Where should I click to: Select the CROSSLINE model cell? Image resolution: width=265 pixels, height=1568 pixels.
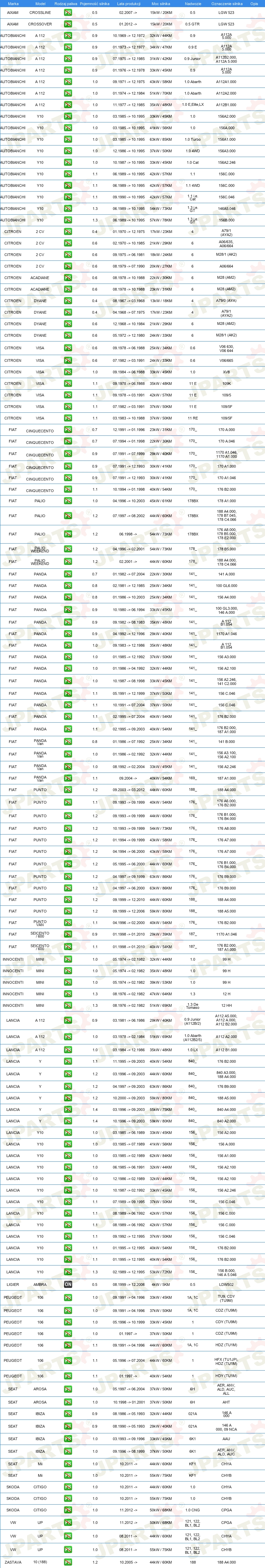(40, 12)
